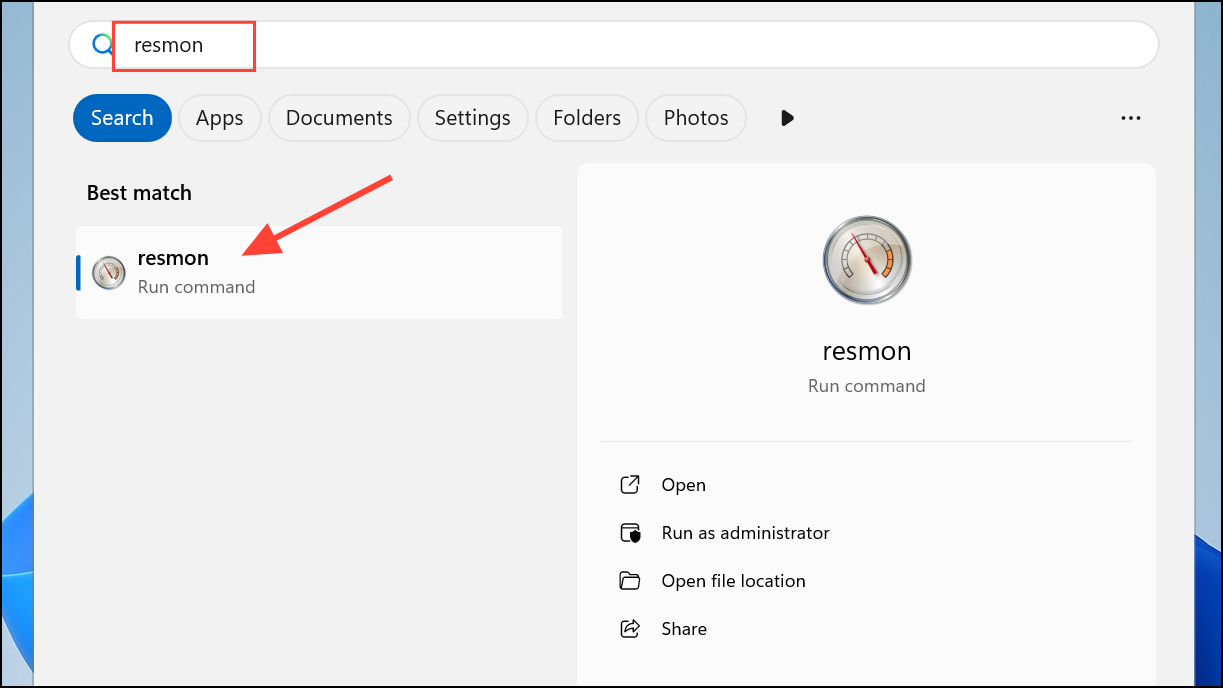This screenshot has height=688, width=1223.
Task: Click the Share icon
Action: click(x=630, y=629)
